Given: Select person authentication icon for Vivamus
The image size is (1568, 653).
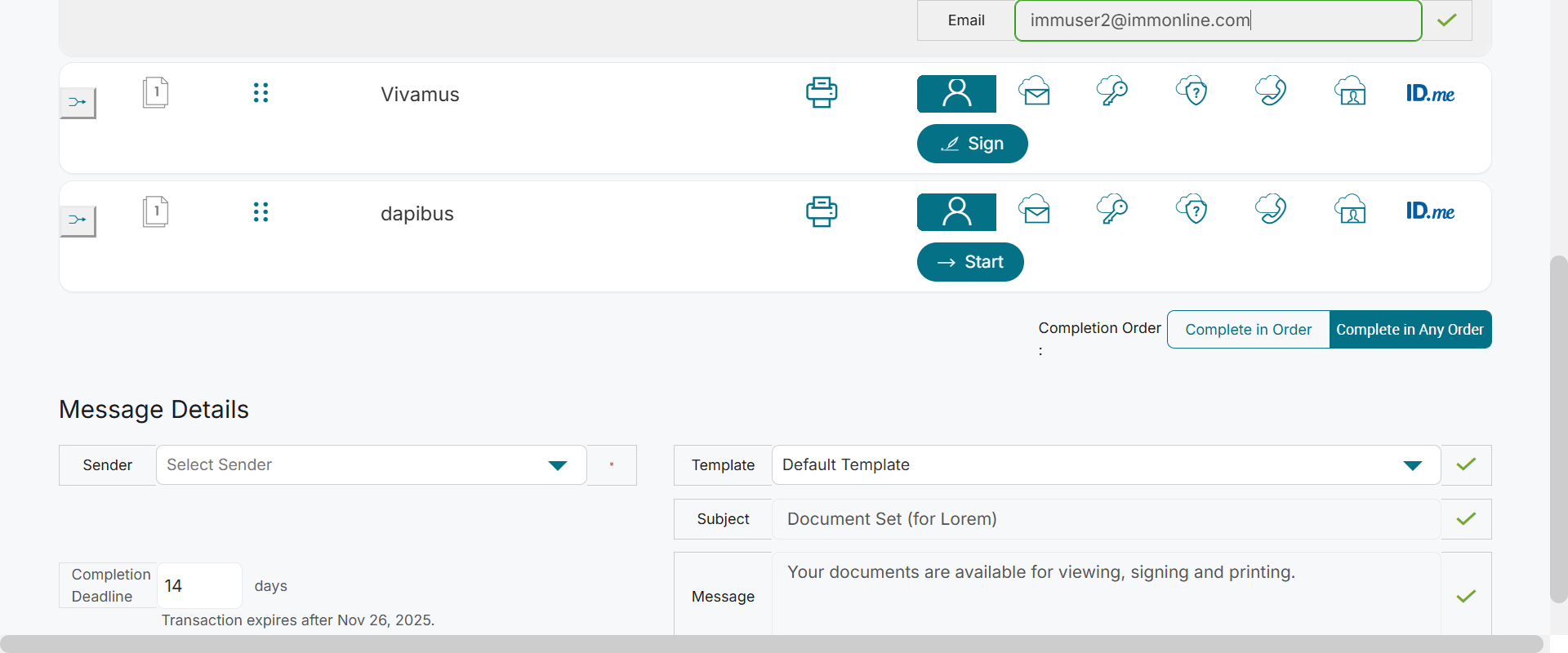Looking at the screenshot, I should [956, 93].
